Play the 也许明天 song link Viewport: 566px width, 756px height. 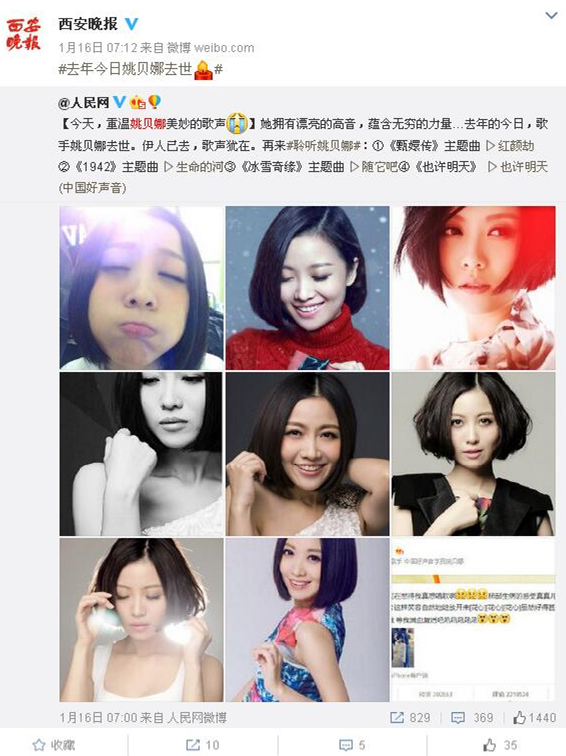click(517, 167)
